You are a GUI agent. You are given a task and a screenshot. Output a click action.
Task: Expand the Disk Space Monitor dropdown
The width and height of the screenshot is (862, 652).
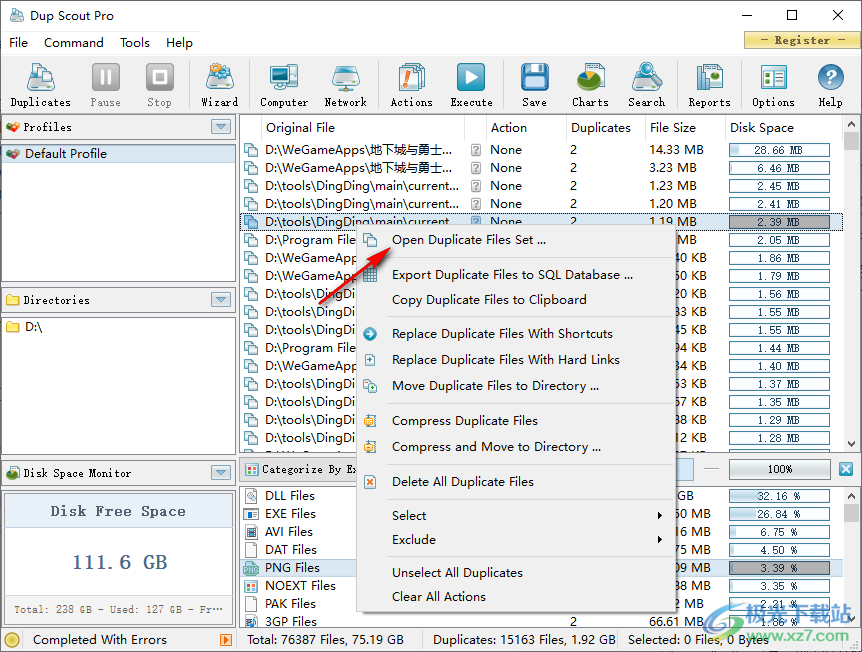click(x=221, y=472)
